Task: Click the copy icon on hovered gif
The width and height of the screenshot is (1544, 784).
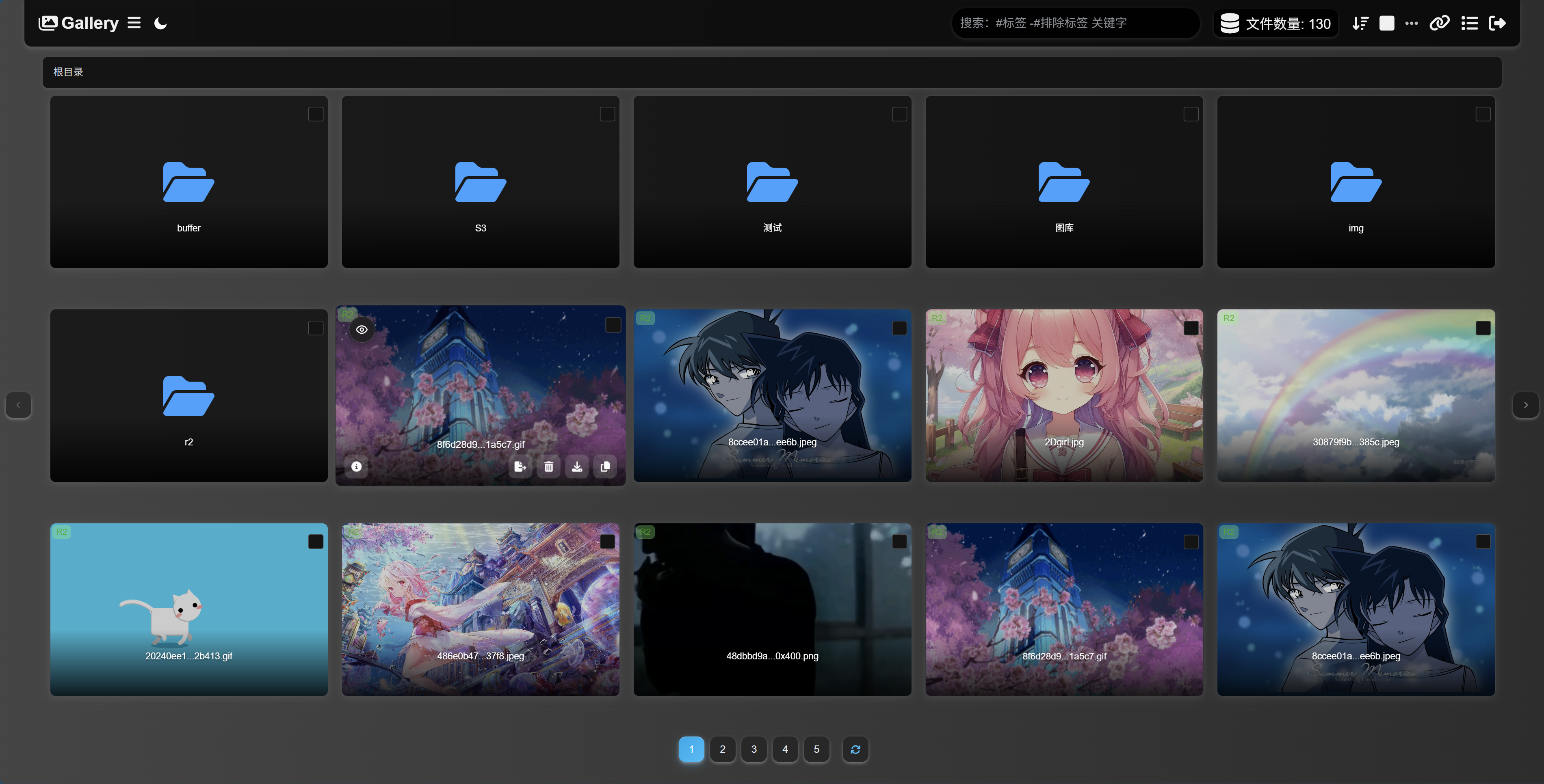Action: coord(605,467)
